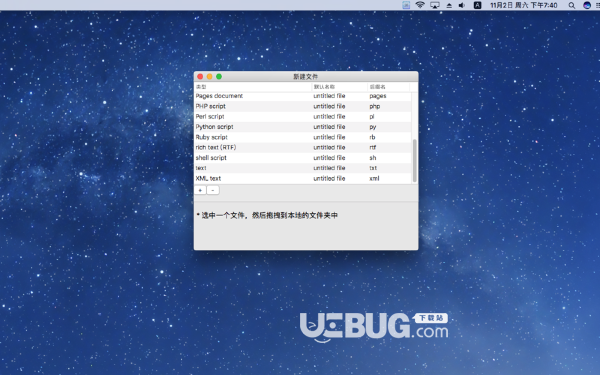This screenshot has width=600, height=375.
Task: Launch Siri from the menu bar
Action: click(x=587, y=5)
